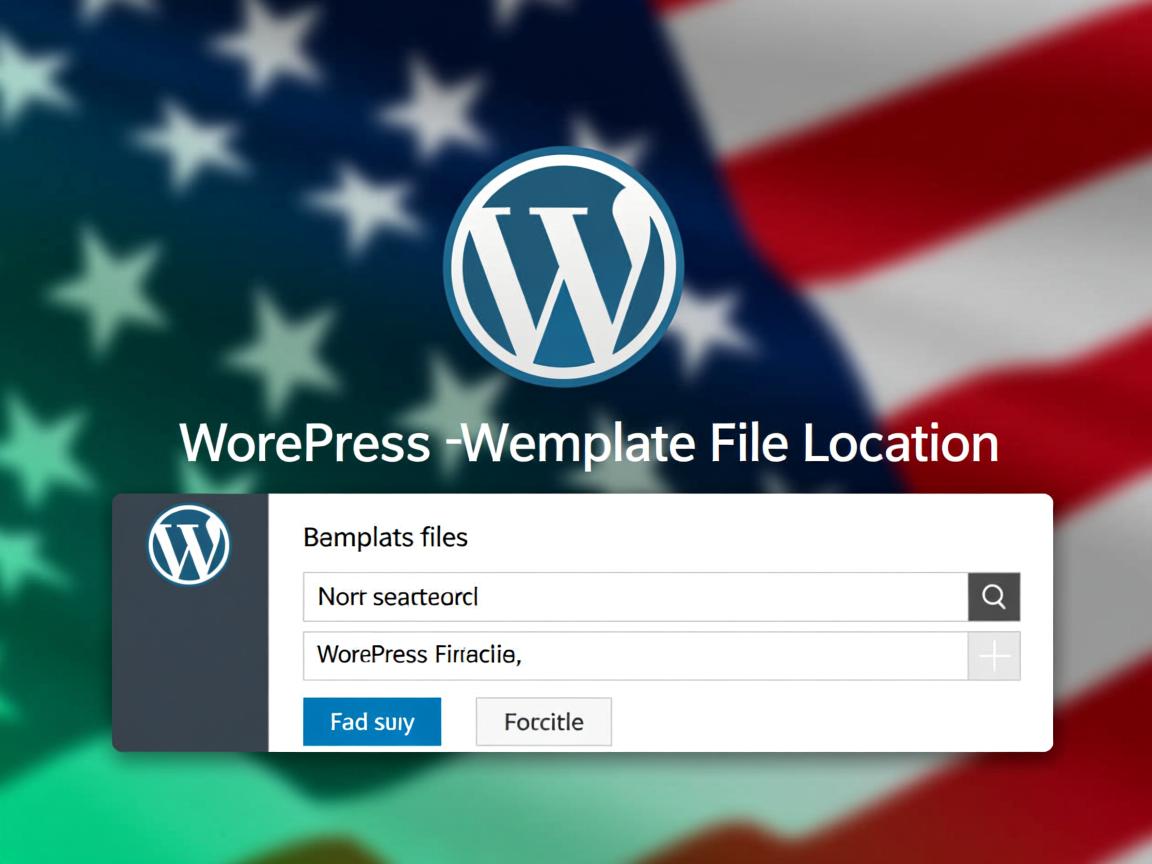Click the large WordPress logo
The image size is (1152, 864).
click(564, 266)
